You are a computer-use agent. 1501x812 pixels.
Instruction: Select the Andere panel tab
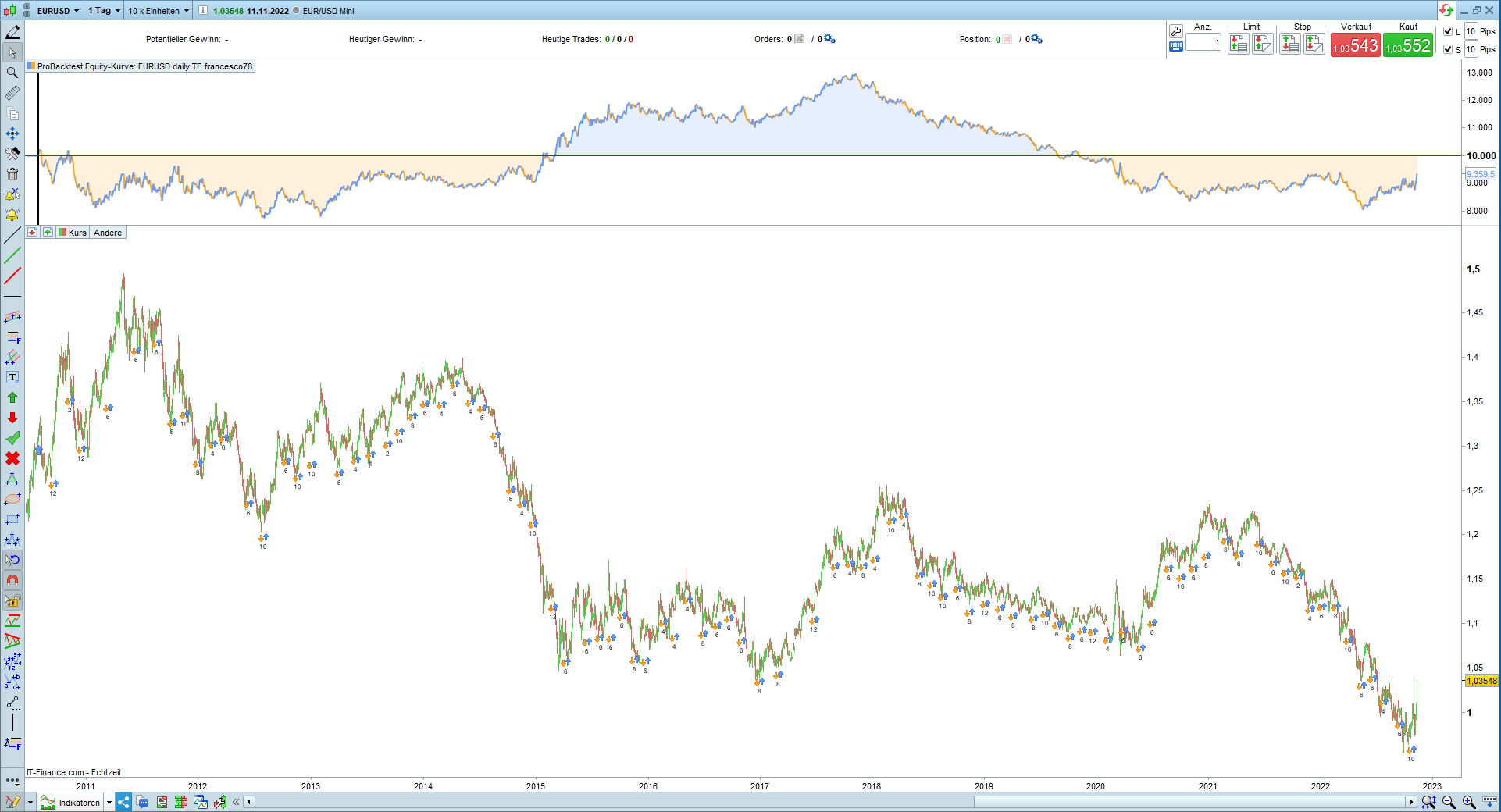pos(108,233)
